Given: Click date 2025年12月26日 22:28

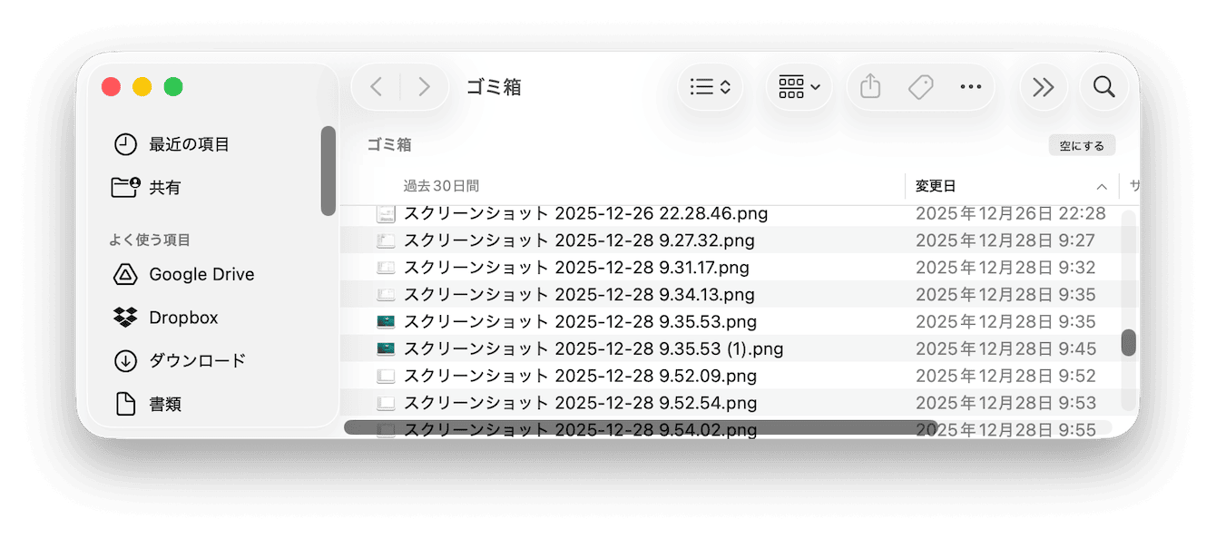Looking at the screenshot, I should click(1010, 213).
